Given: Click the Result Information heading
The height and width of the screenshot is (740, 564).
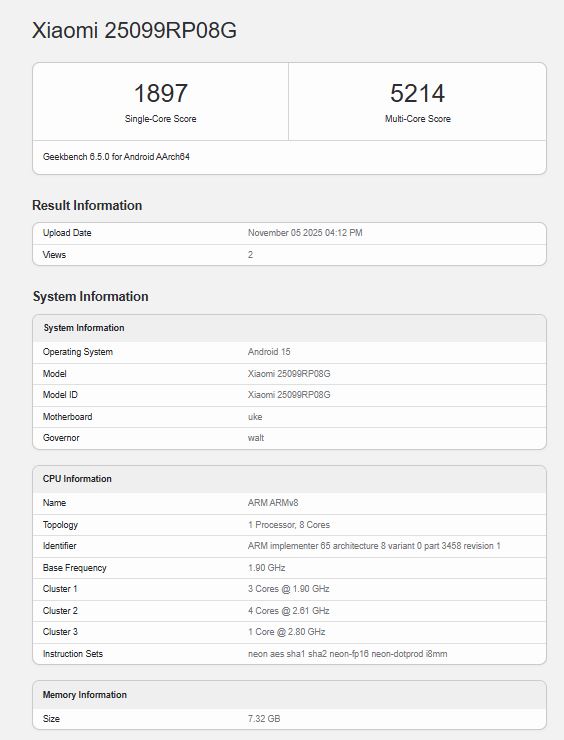Looking at the screenshot, I should click(87, 205).
